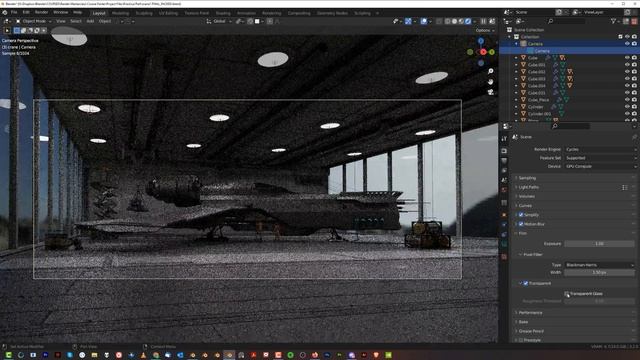Open the viewport Add menu

coord(90,21)
